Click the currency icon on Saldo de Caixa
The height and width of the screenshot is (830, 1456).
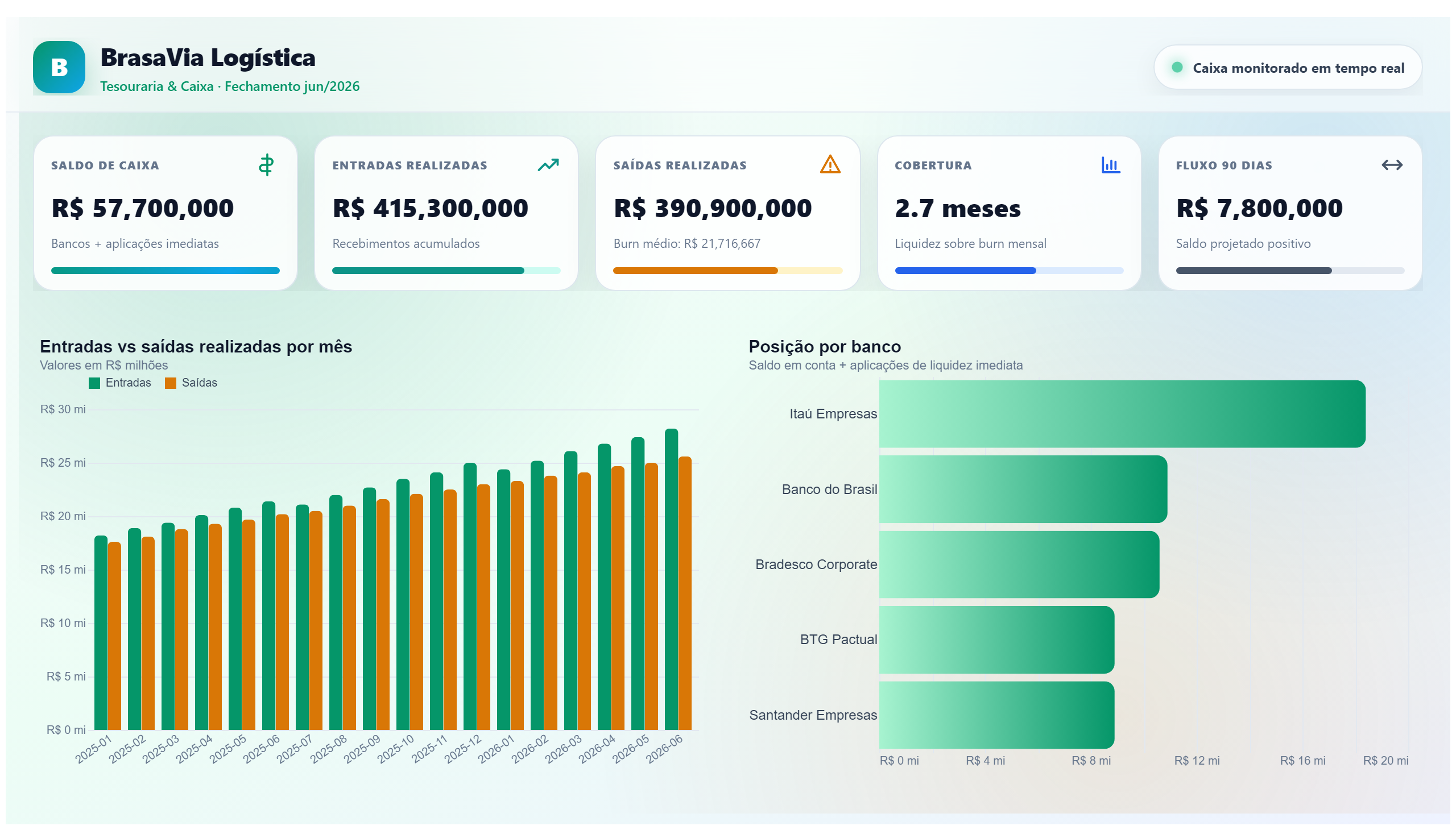(266, 165)
